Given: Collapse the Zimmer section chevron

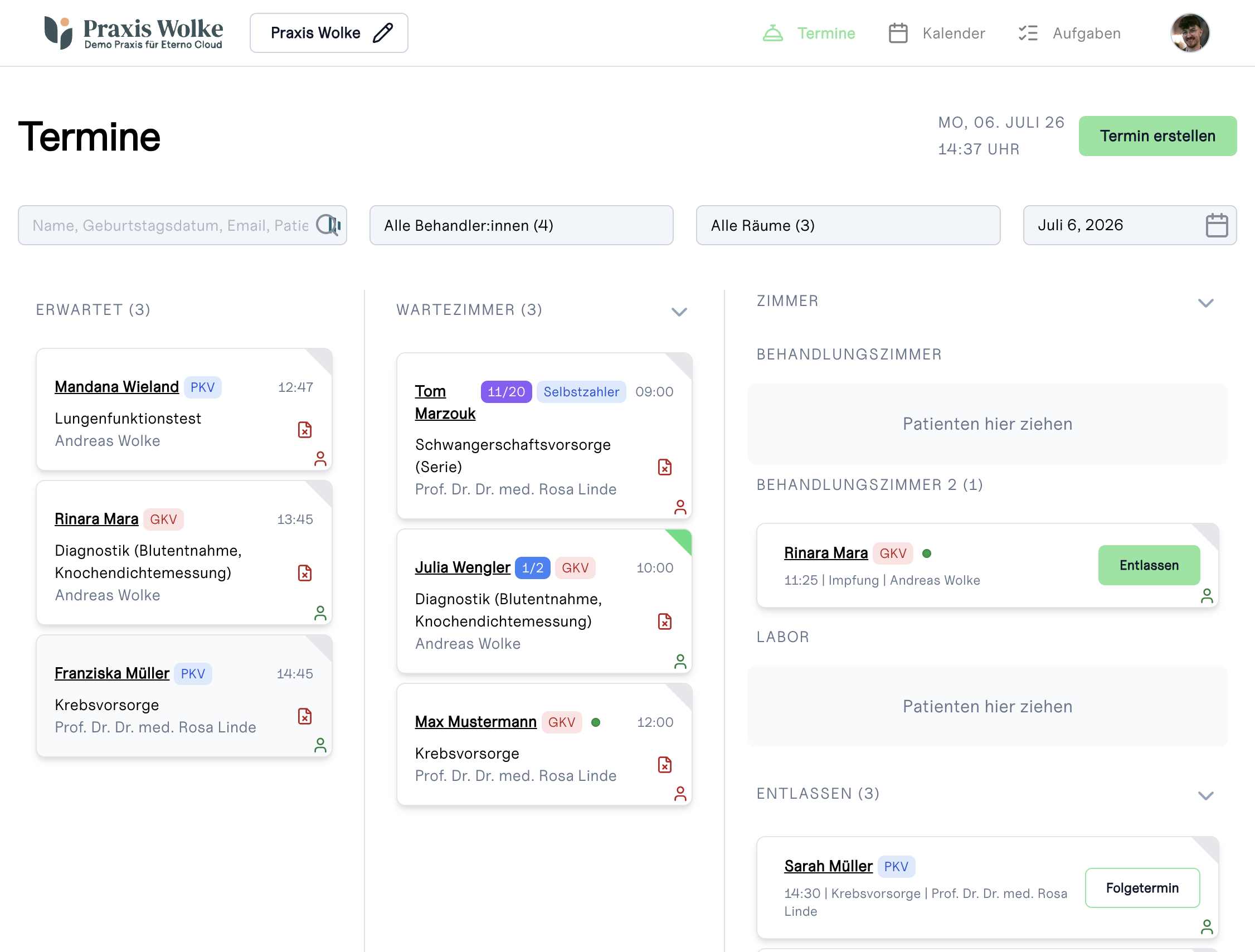Looking at the screenshot, I should [x=1205, y=303].
